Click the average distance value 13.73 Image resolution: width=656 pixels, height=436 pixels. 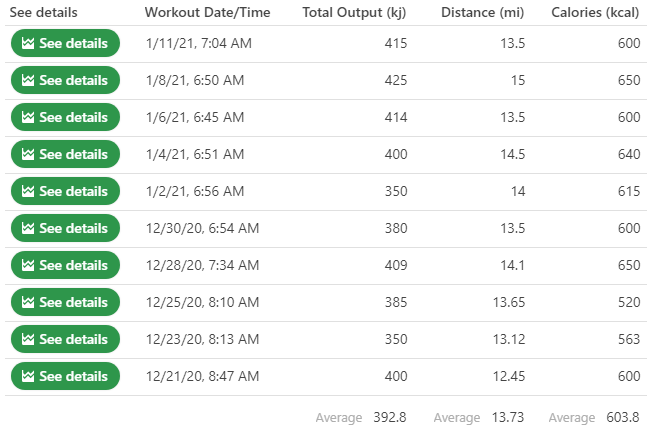click(508, 417)
